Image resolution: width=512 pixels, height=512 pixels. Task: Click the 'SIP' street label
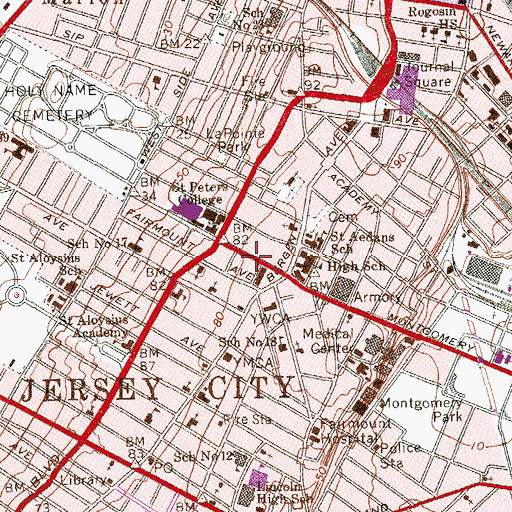(x=73, y=35)
